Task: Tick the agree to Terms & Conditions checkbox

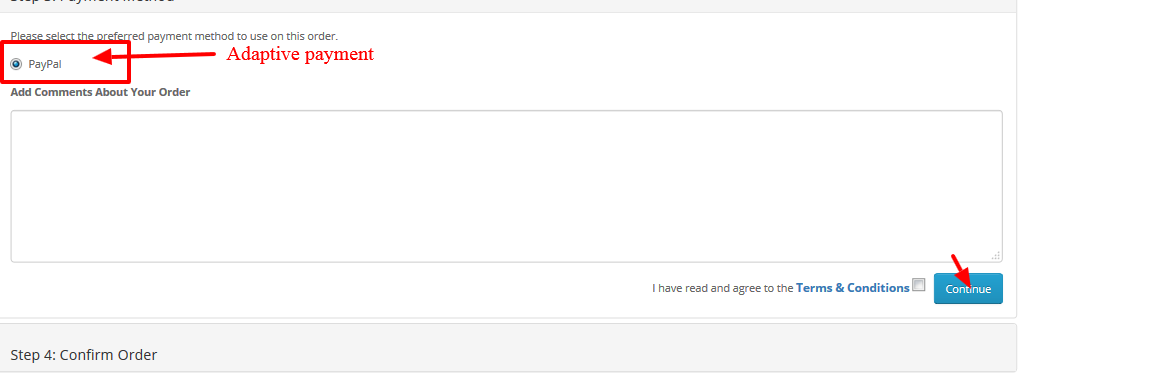Action: [x=919, y=284]
